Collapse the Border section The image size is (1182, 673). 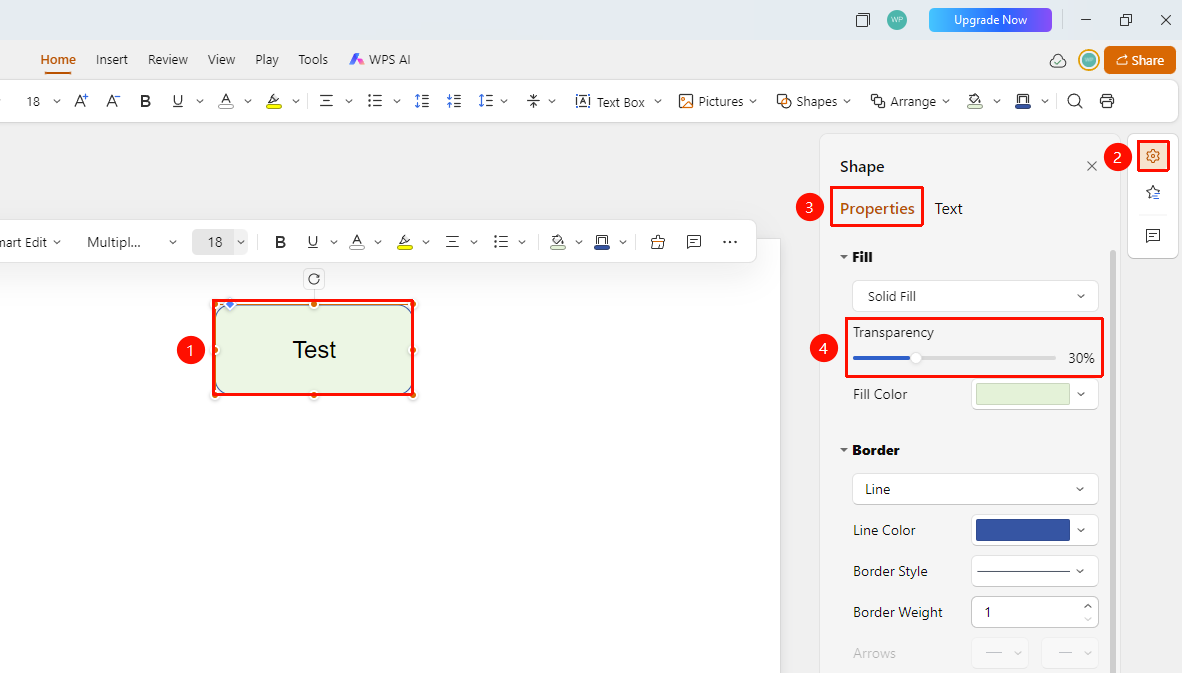point(844,450)
